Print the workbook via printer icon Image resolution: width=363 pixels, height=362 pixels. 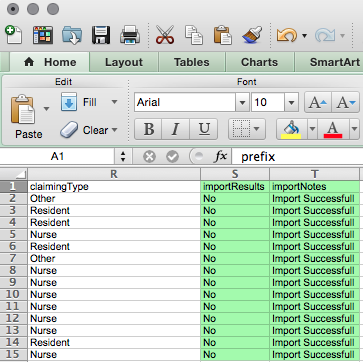pyautogui.click(x=130, y=35)
